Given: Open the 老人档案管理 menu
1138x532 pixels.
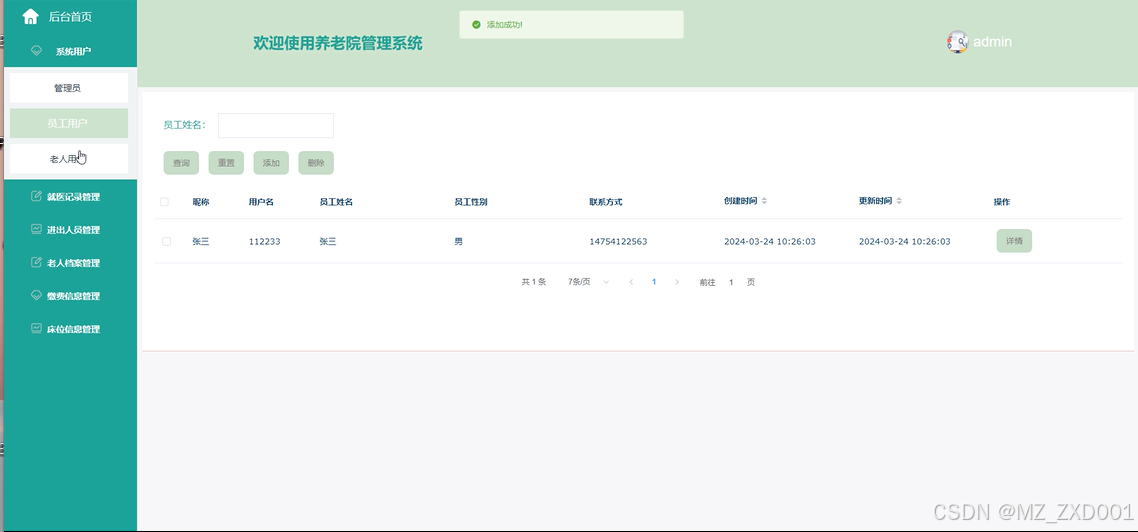Looking at the screenshot, I should [70, 262].
